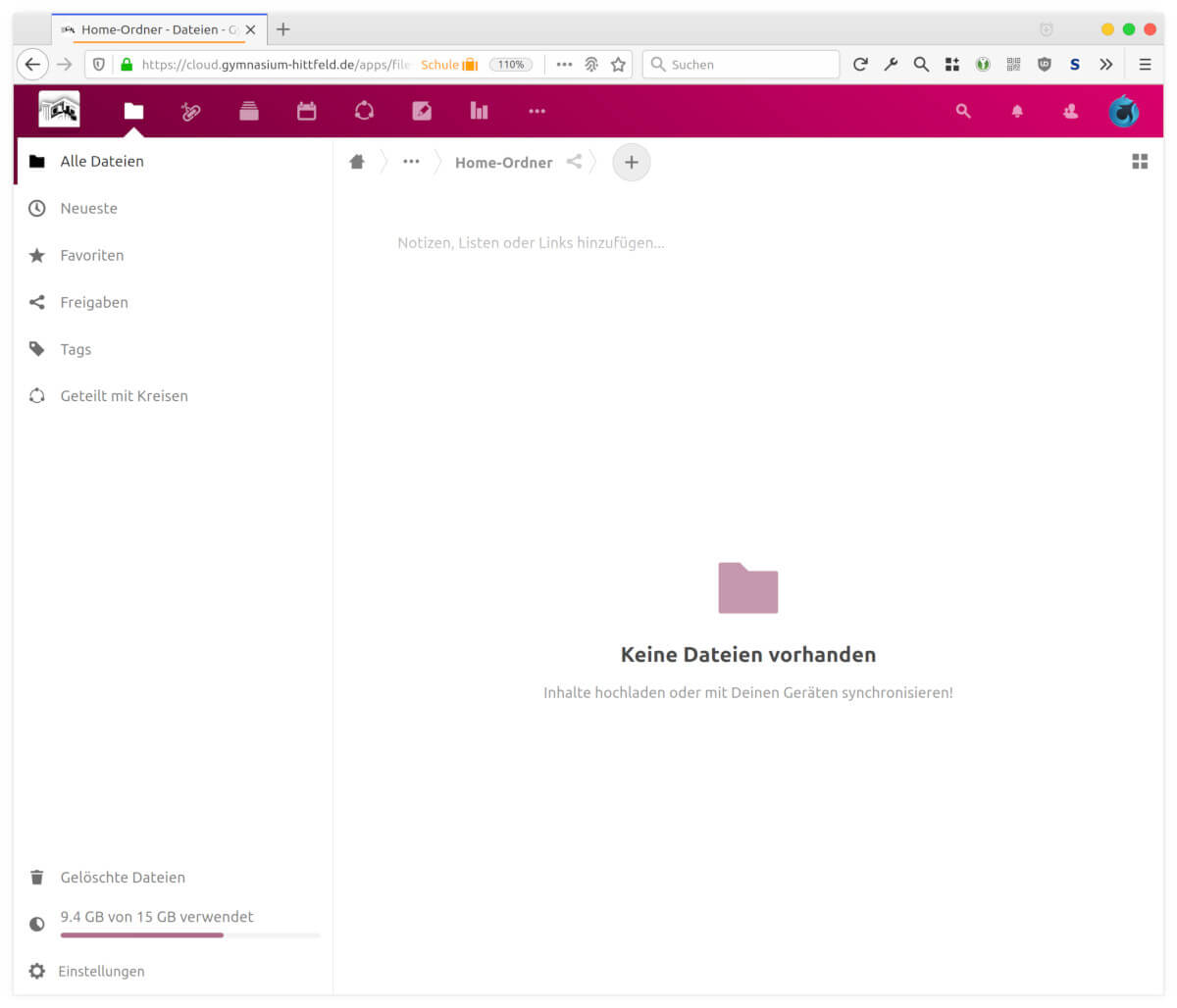Viewport: 1177px width, 1008px height.
Task: Open the Circles app icon
Action: click(x=364, y=111)
